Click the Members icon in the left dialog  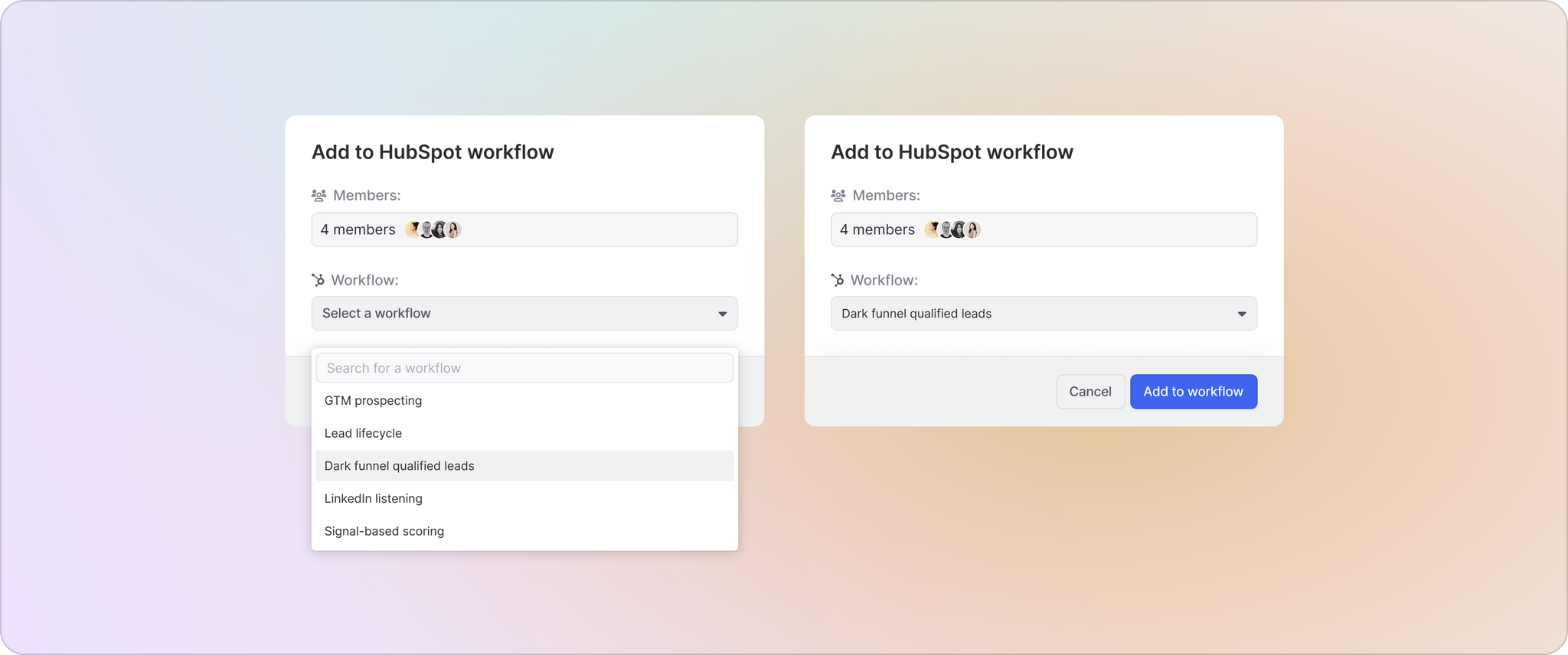click(x=318, y=195)
